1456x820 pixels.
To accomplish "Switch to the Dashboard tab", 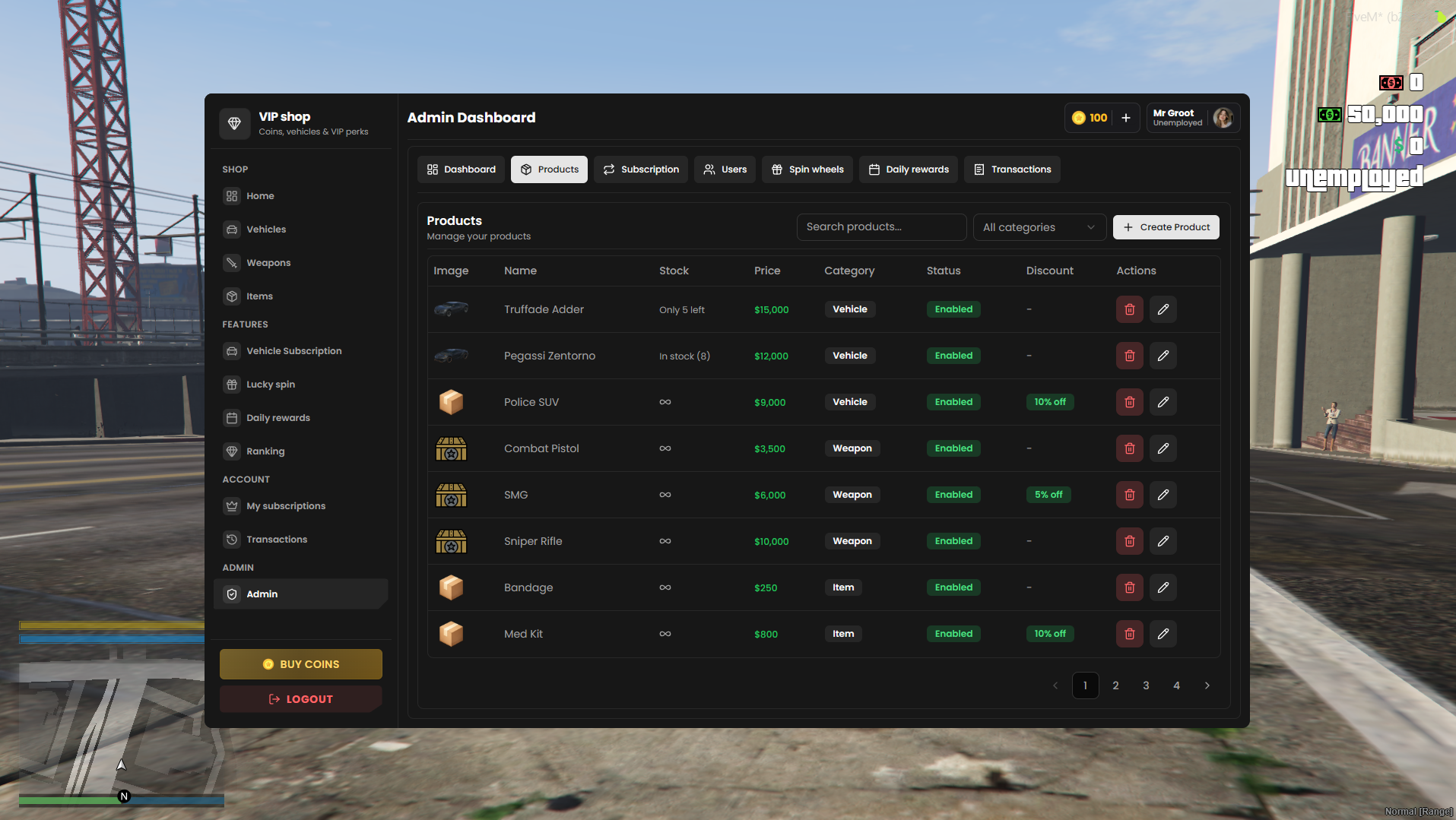I will pos(461,169).
